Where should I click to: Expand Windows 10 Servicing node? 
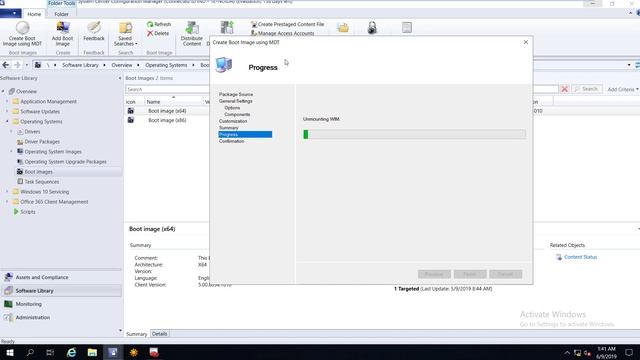point(7,191)
